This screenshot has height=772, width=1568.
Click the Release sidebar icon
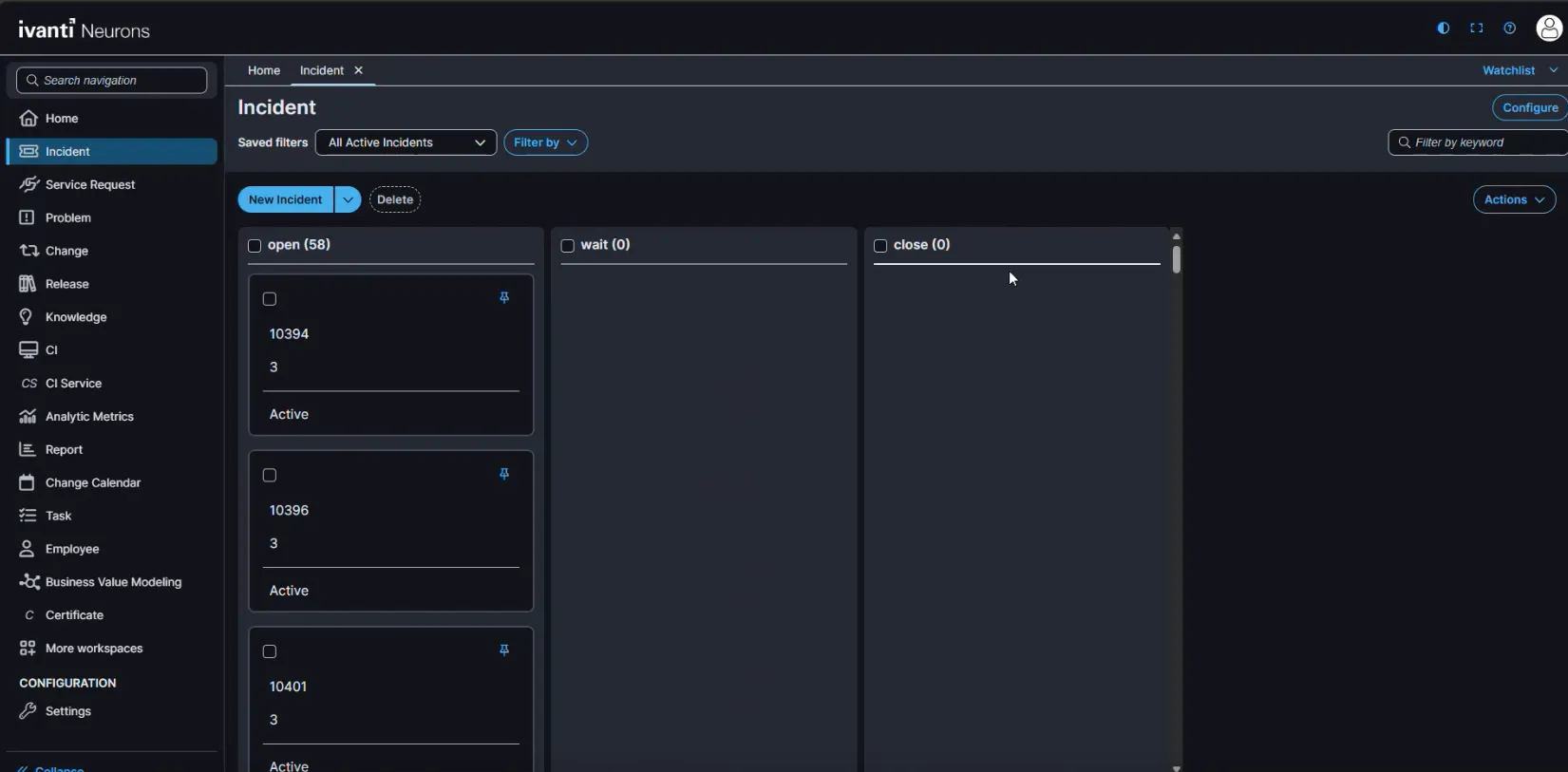(x=28, y=284)
